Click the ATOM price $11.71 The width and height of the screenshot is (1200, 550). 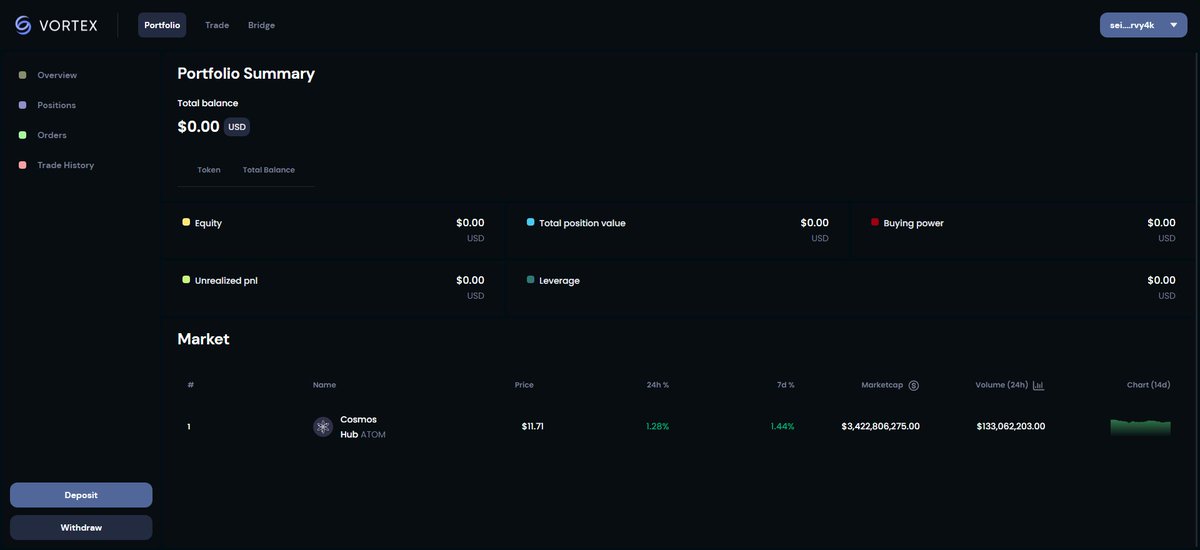pos(532,427)
